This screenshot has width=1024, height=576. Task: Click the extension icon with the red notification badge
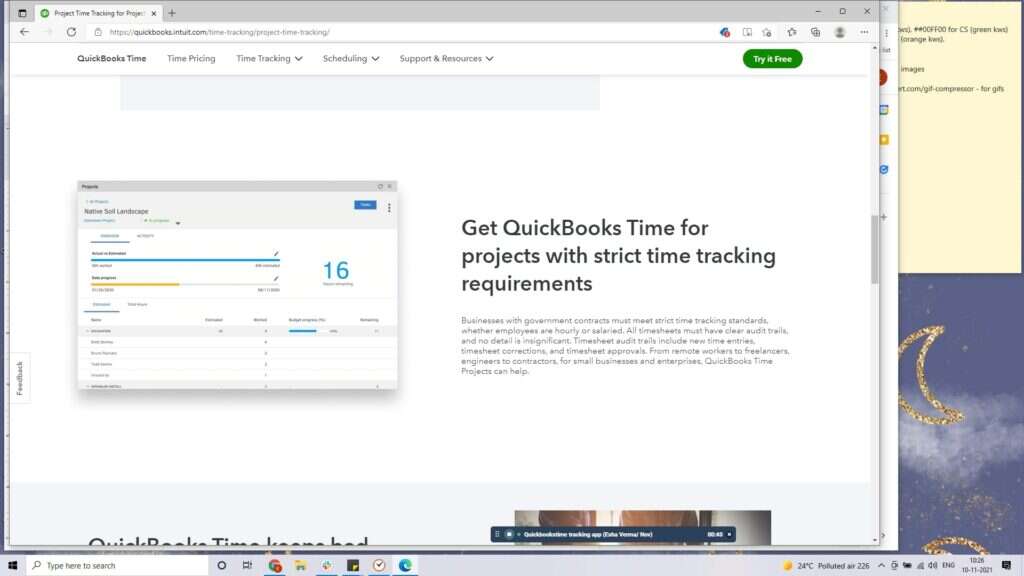coord(725,31)
